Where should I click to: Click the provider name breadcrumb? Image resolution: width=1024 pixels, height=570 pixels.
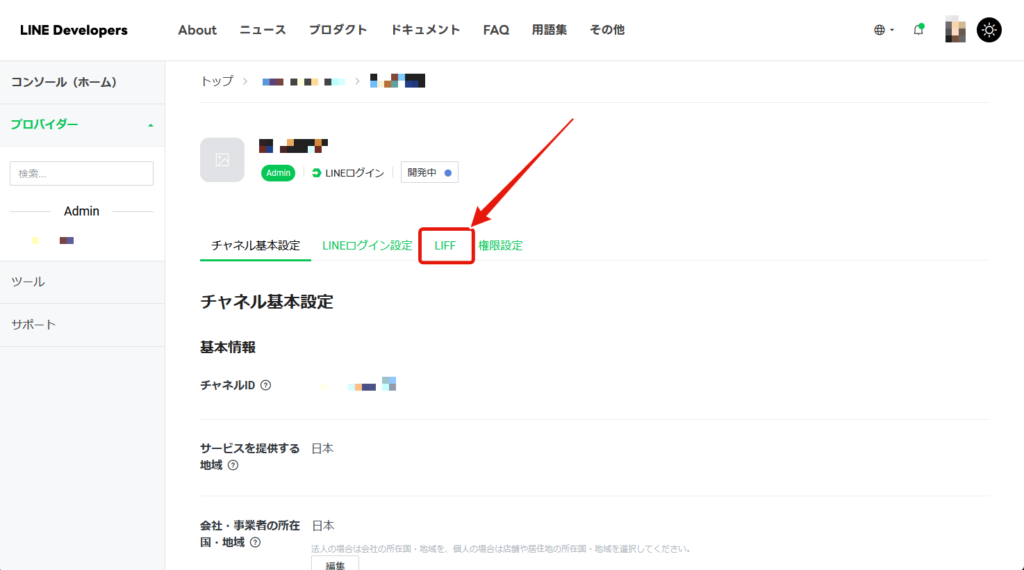pyautogui.click(x=303, y=82)
